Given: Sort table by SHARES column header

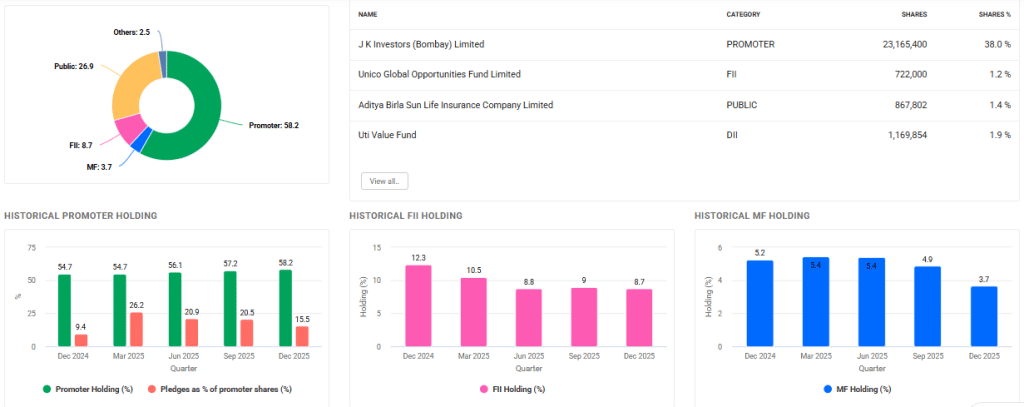Looking at the screenshot, I should pyautogui.click(x=914, y=14).
